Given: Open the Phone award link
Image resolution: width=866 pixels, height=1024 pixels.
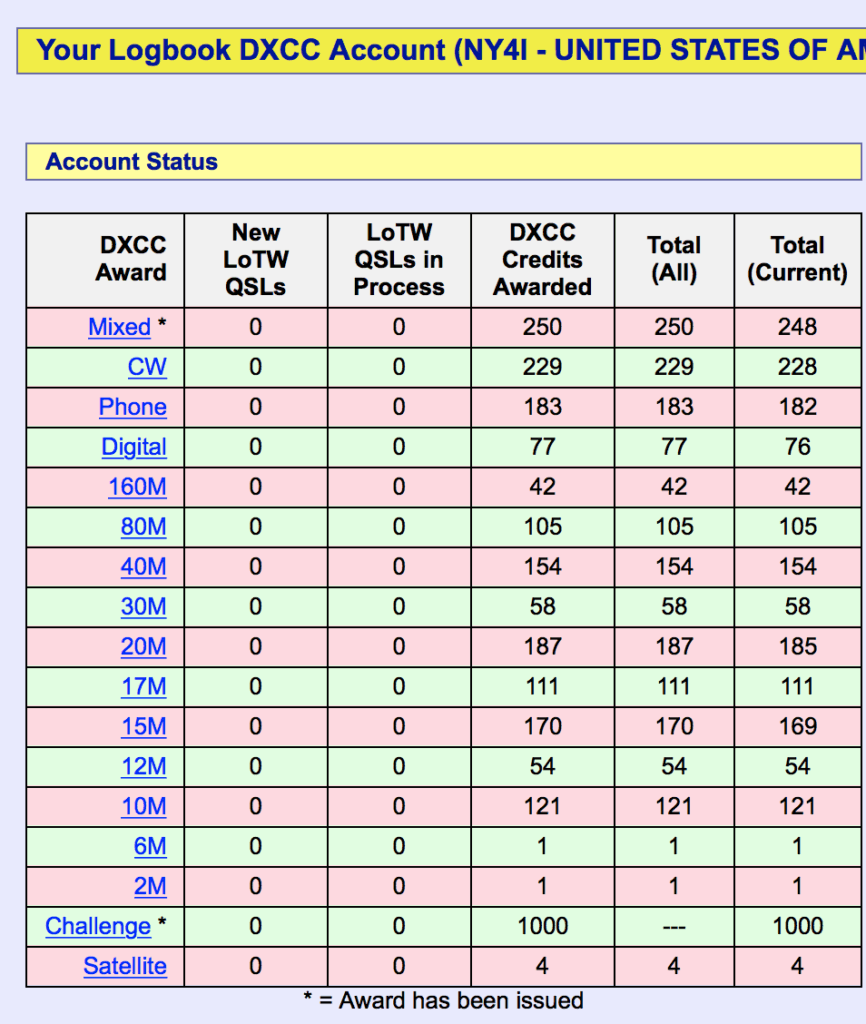Looking at the screenshot, I should pyautogui.click(x=133, y=407).
